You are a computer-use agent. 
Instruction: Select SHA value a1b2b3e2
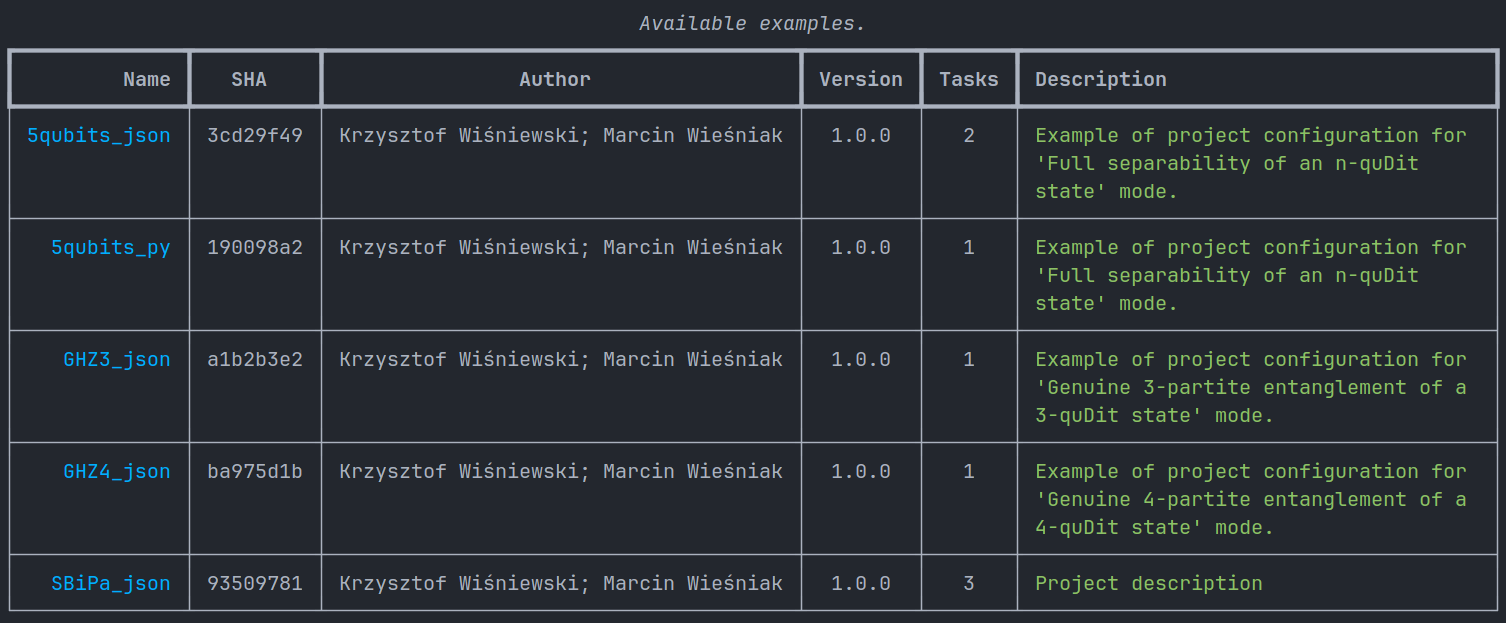click(x=255, y=360)
